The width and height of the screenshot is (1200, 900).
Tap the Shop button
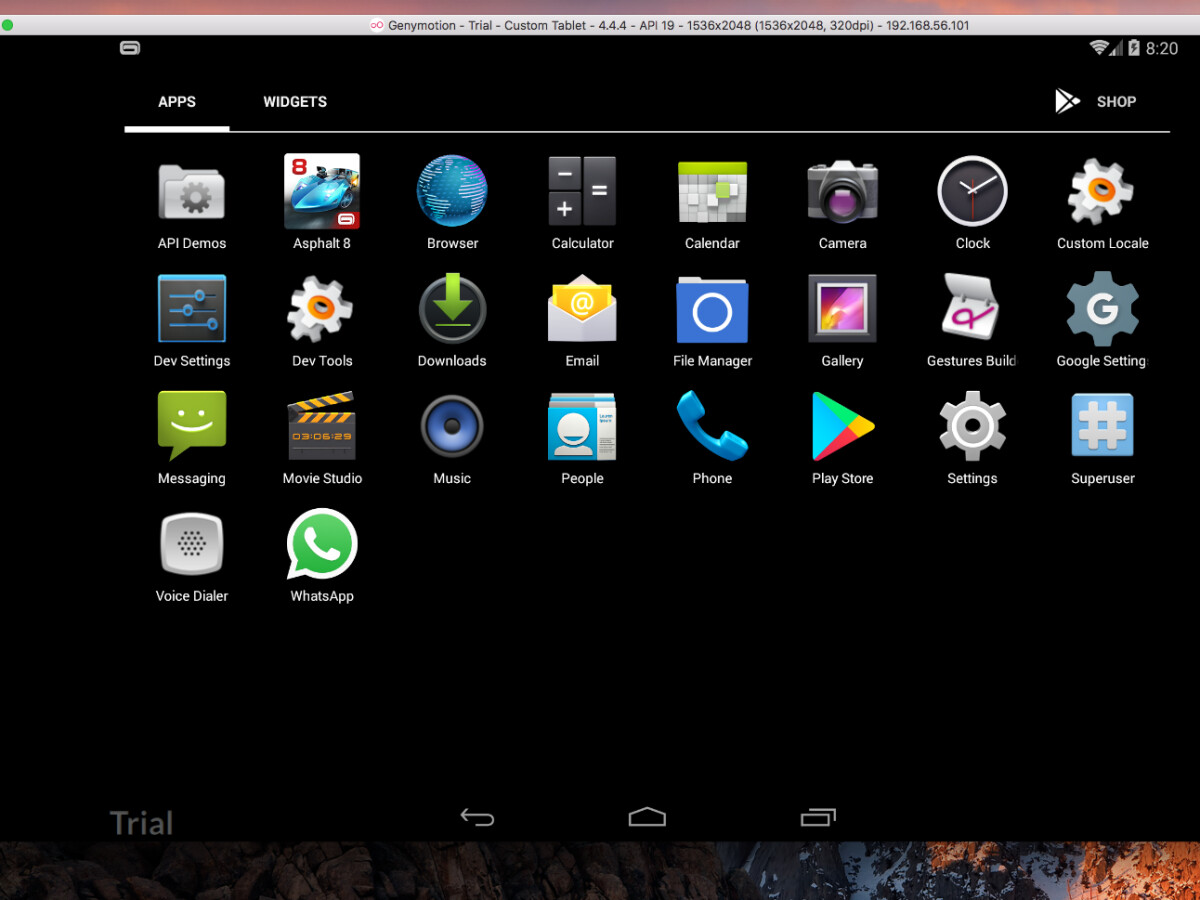pyautogui.click(x=1096, y=102)
